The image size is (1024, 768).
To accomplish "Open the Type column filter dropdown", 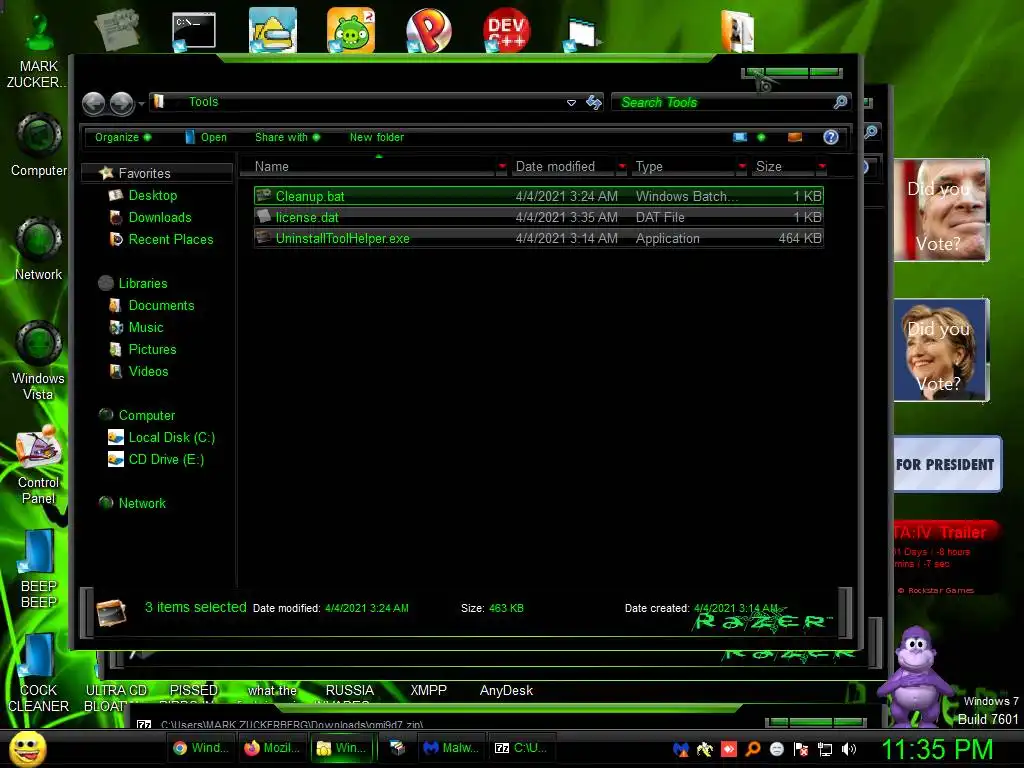I will pos(742,167).
